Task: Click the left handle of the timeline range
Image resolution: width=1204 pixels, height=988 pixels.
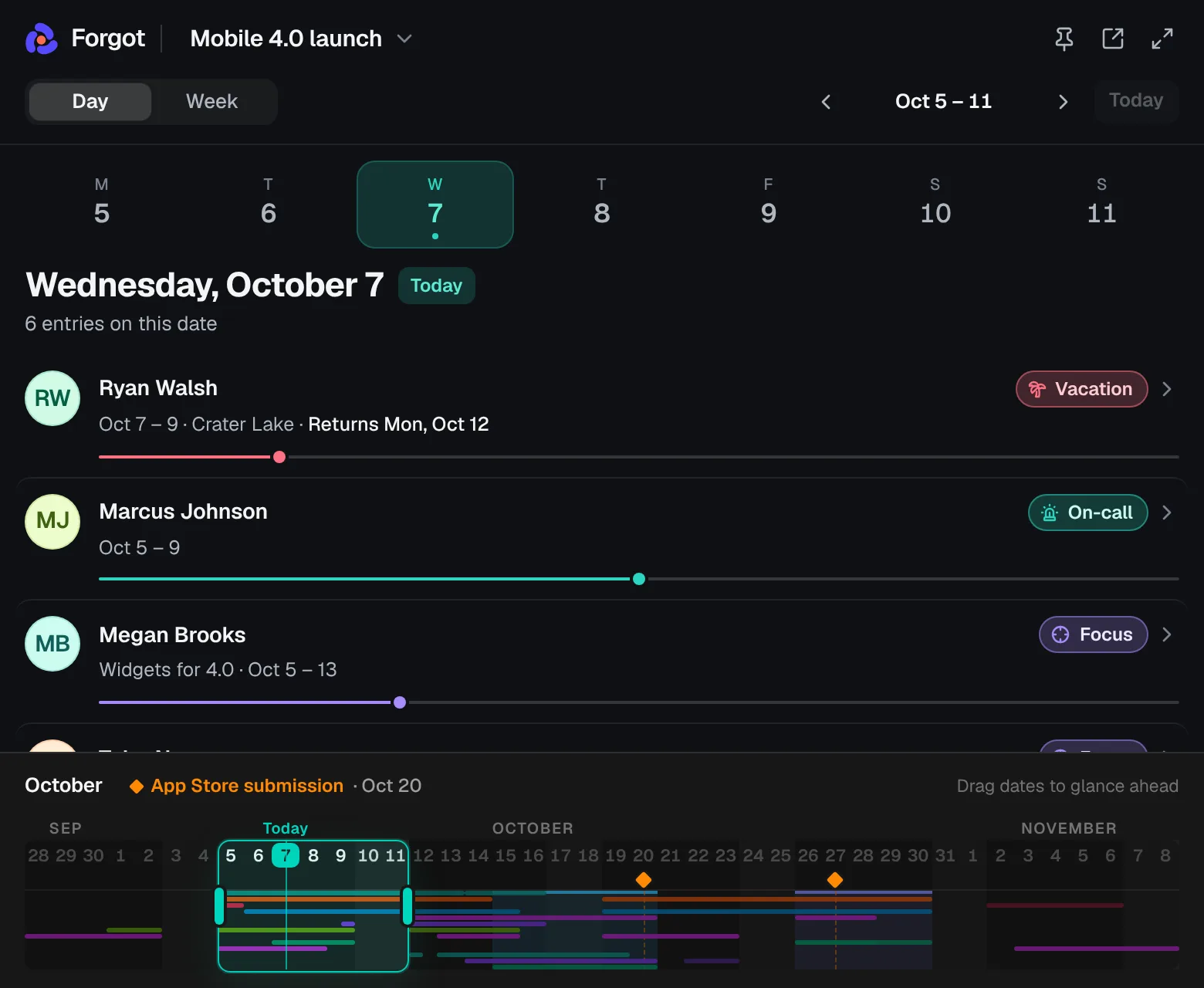Action: [x=219, y=906]
